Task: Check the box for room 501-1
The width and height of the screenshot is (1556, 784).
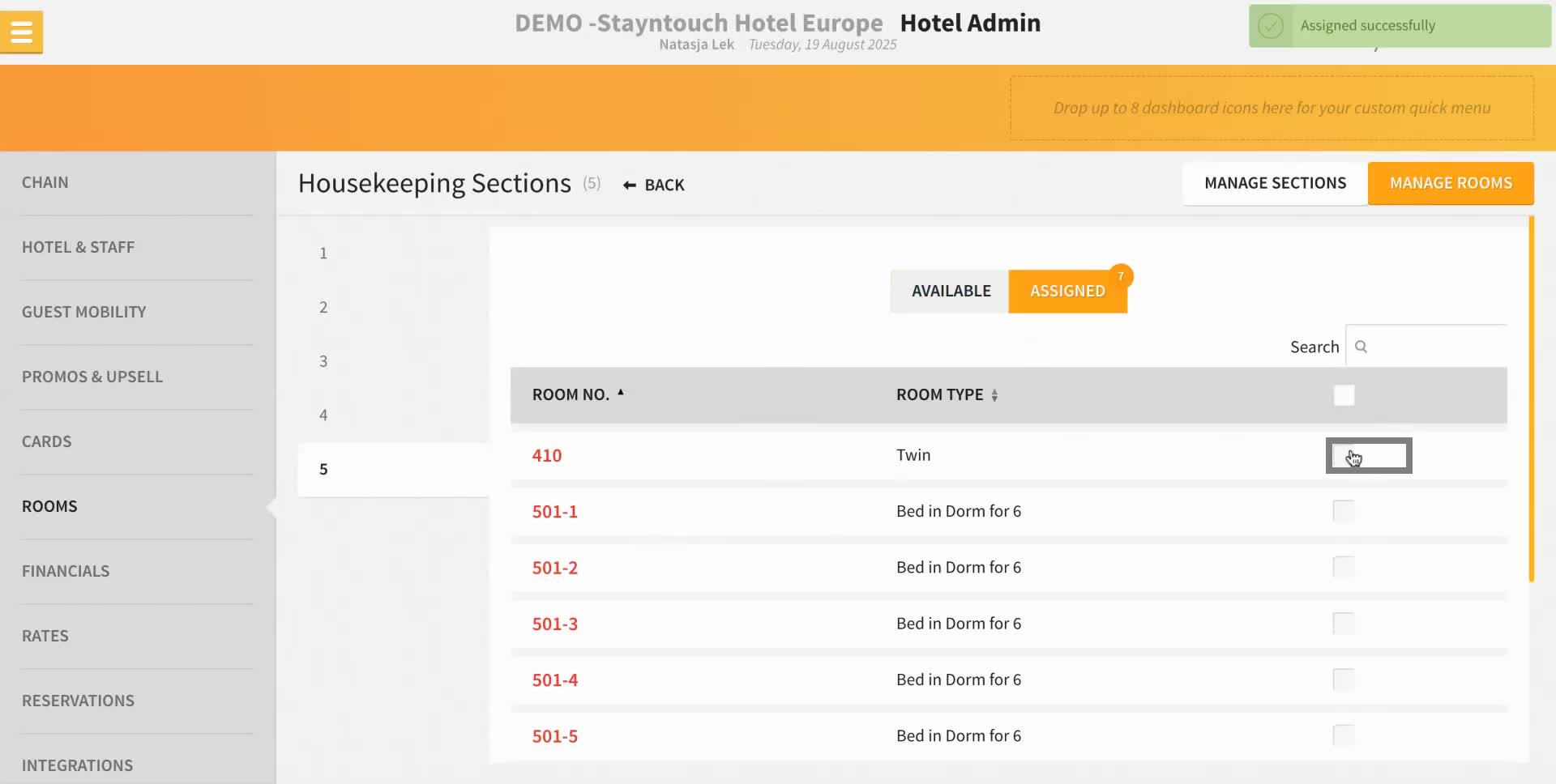Action: [x=1344, y=511]
